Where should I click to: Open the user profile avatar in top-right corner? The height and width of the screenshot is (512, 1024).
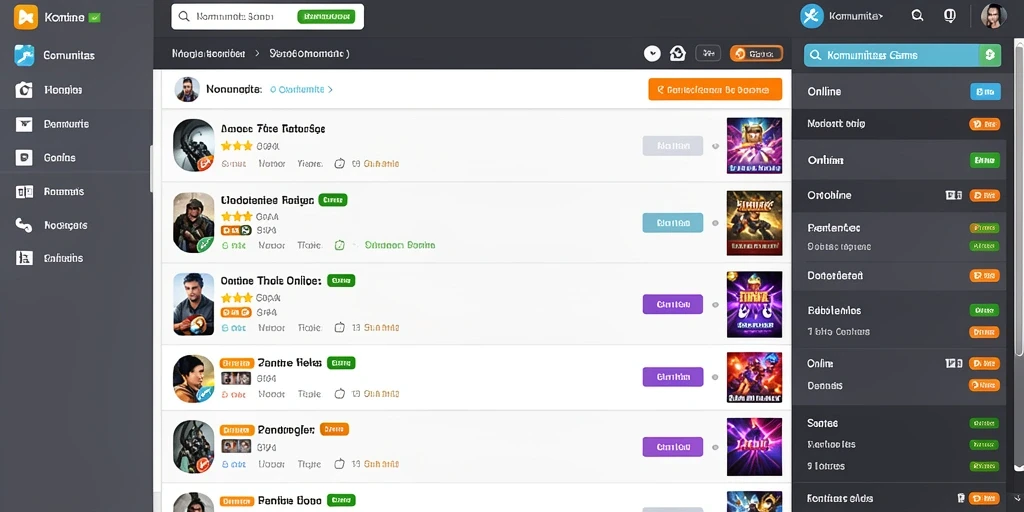coord(993,16)
